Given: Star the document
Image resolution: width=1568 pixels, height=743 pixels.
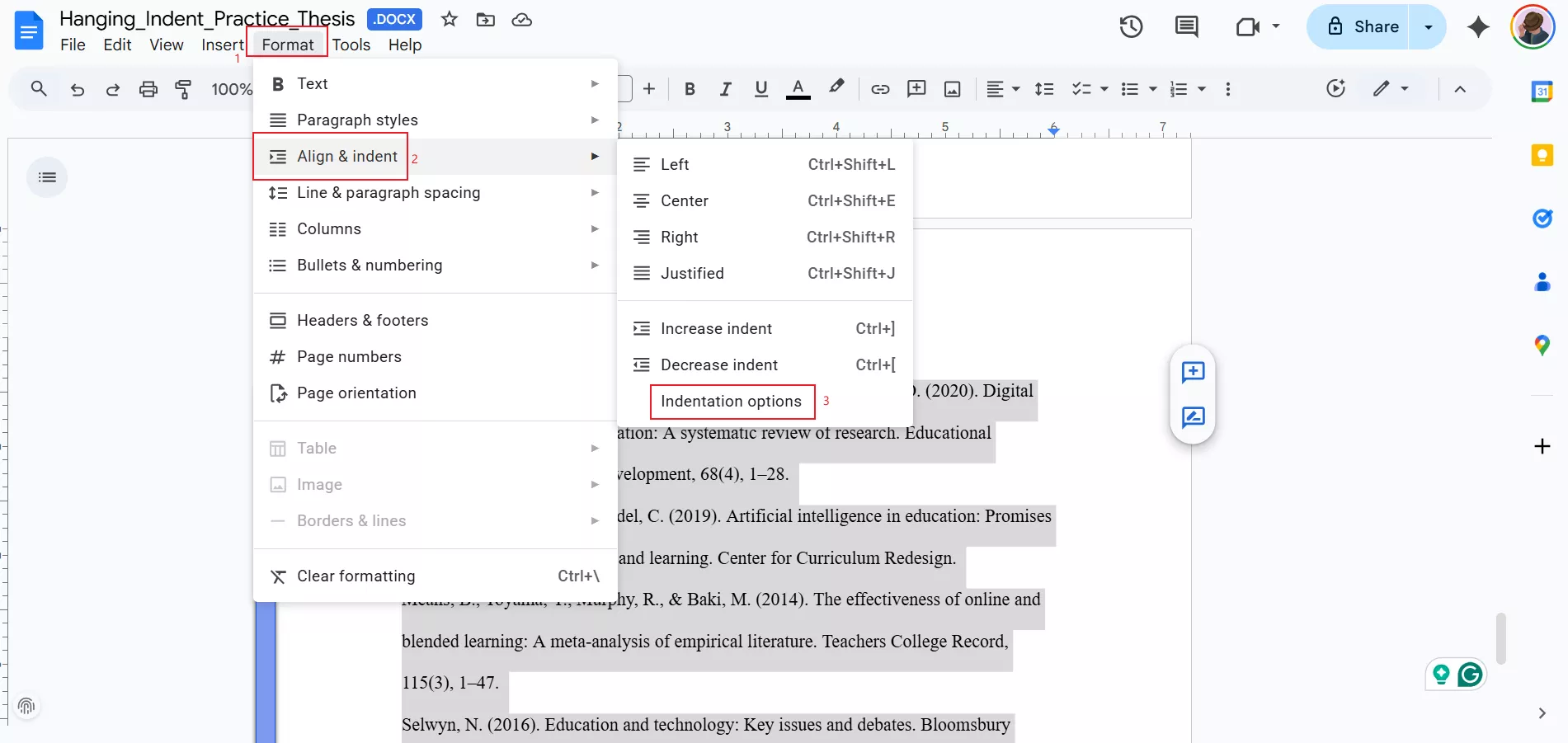Looking at the screenshot, I should click(450, 19).
